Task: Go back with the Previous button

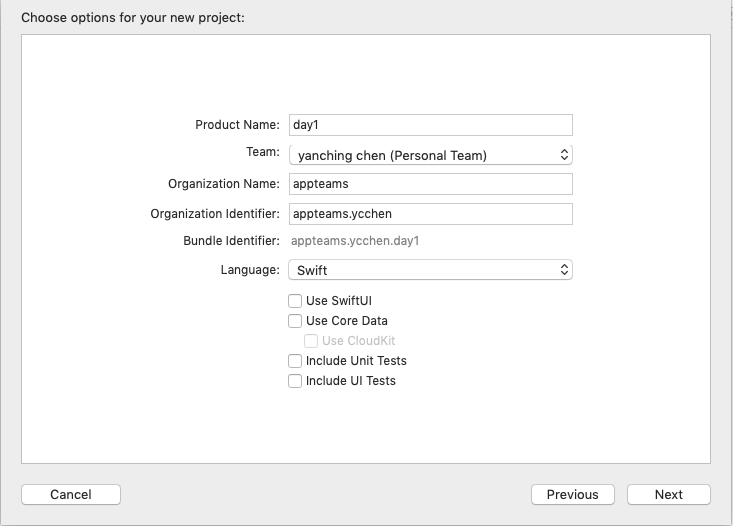Action: (x=573, y=494)
